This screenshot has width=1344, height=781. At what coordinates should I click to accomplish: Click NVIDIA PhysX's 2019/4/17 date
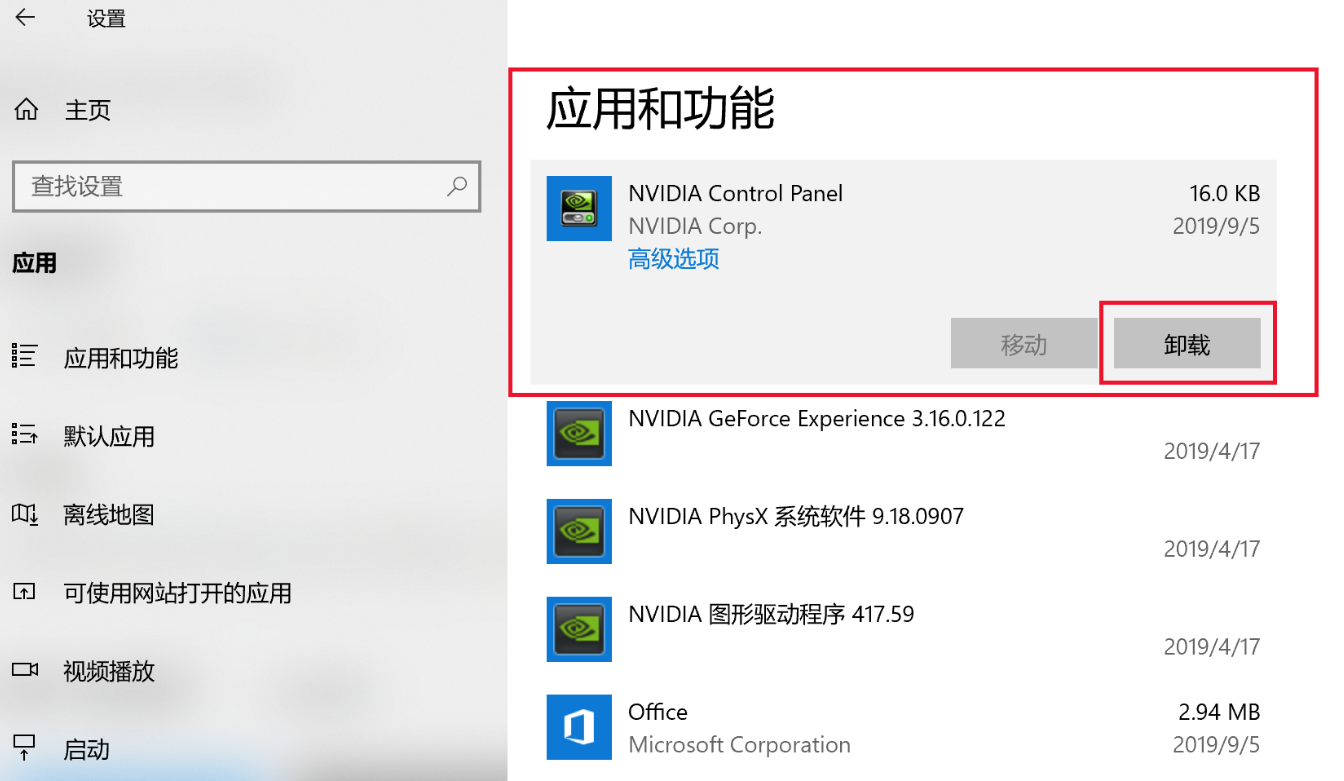(1212, 549)
